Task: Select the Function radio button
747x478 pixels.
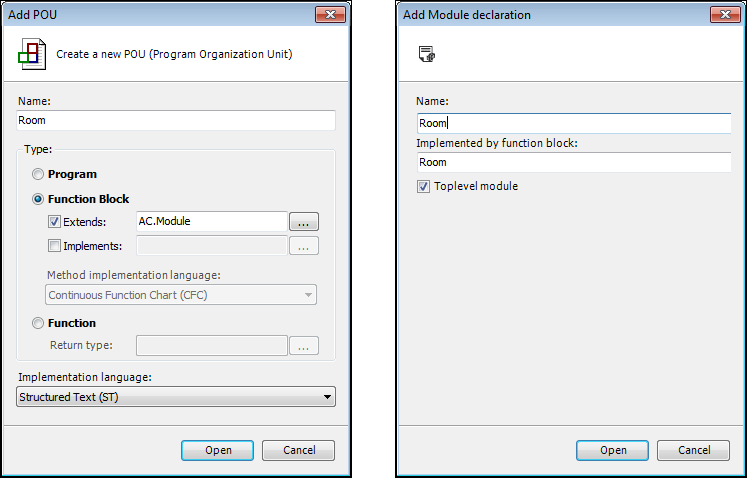Action: [39, 323]
